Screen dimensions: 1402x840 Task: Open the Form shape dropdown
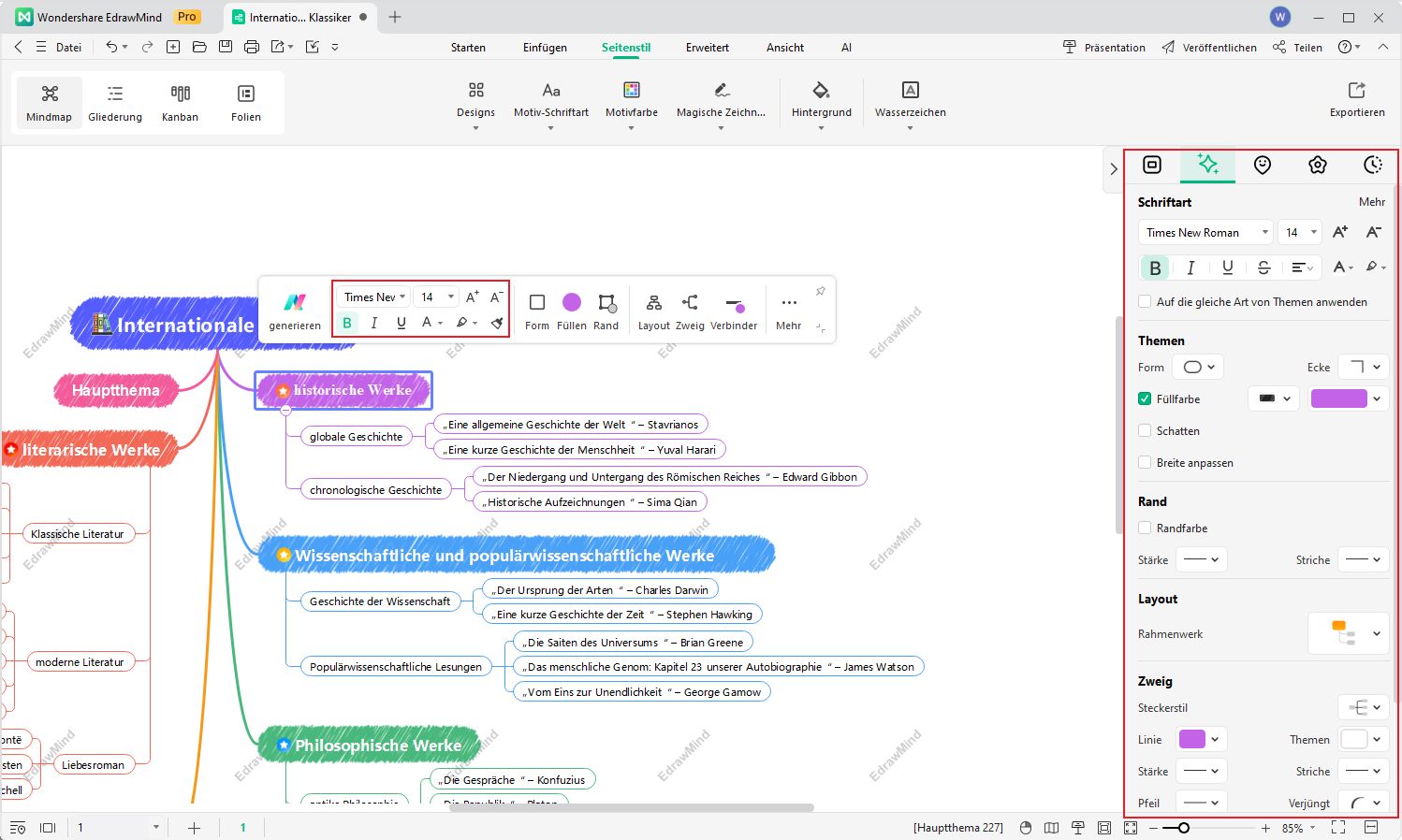point(1198,368)
